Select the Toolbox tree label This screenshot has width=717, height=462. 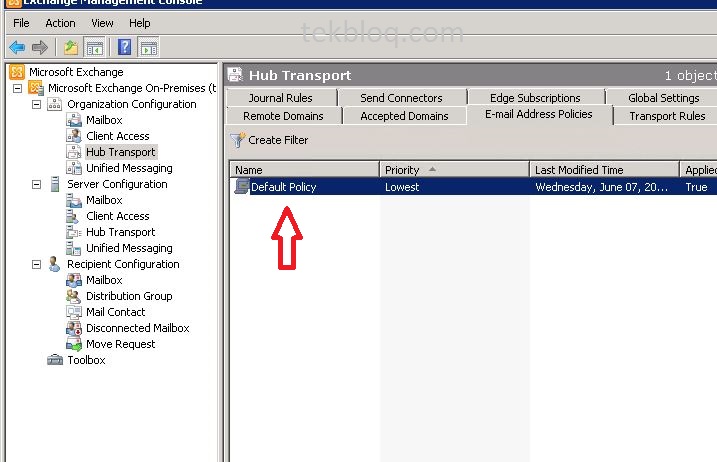click(x=86, y=360)
